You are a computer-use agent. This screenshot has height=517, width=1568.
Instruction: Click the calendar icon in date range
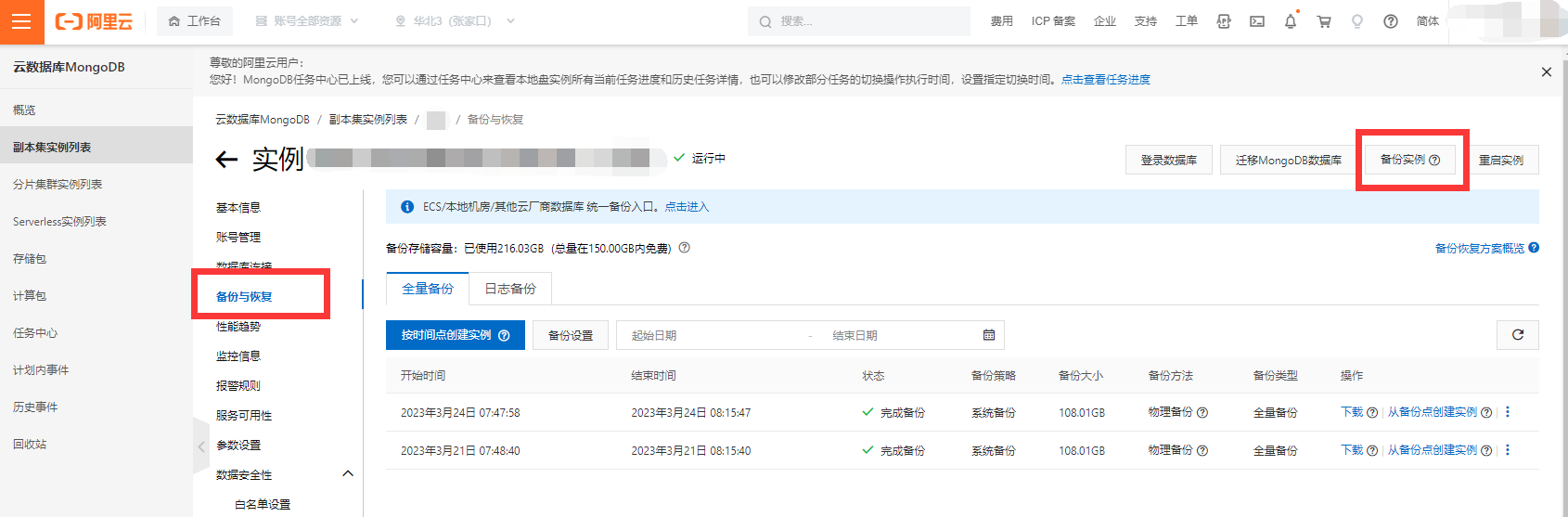[989, 335]
